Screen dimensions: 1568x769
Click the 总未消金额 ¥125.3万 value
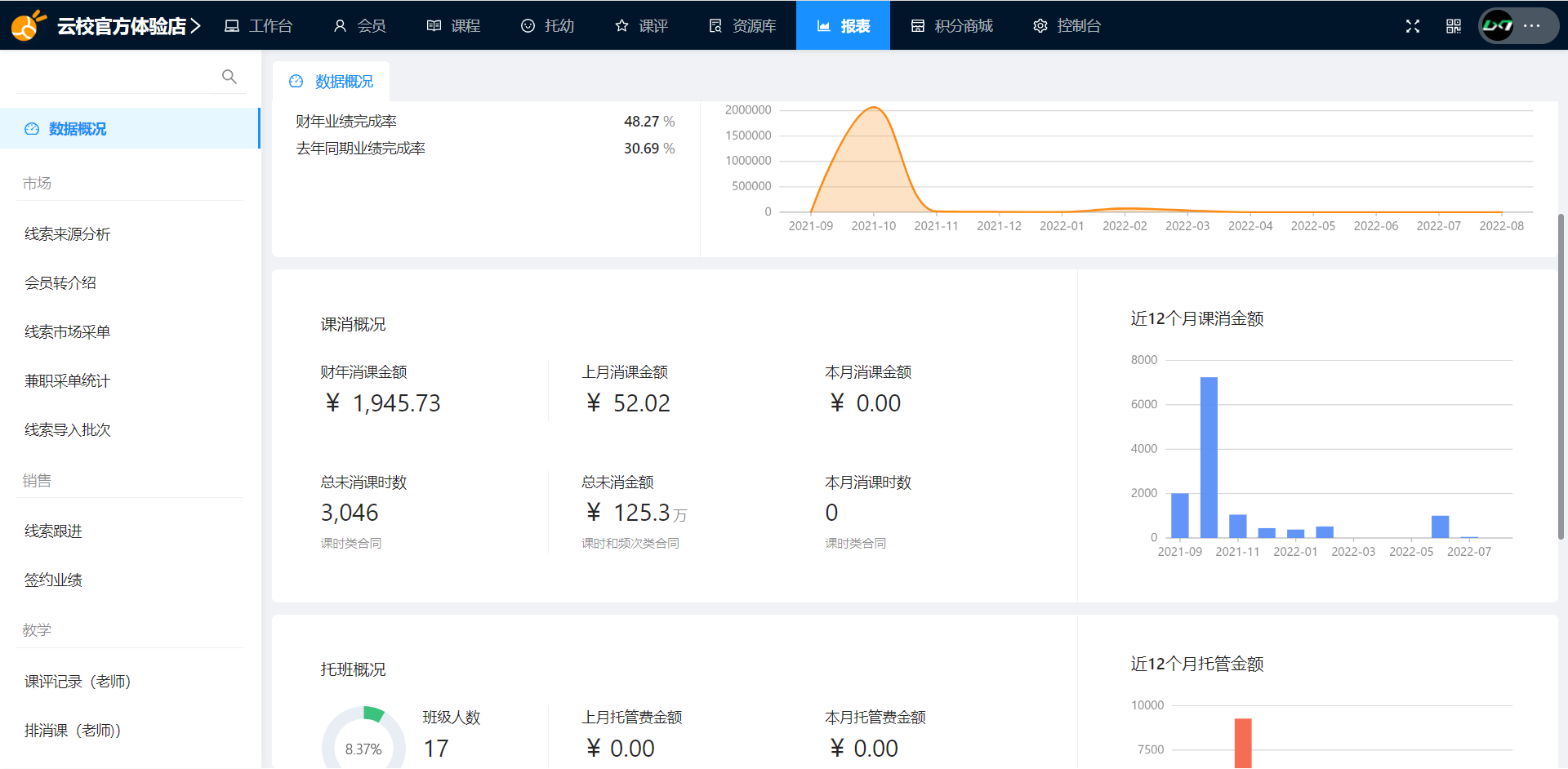click(x=636, y=513)
